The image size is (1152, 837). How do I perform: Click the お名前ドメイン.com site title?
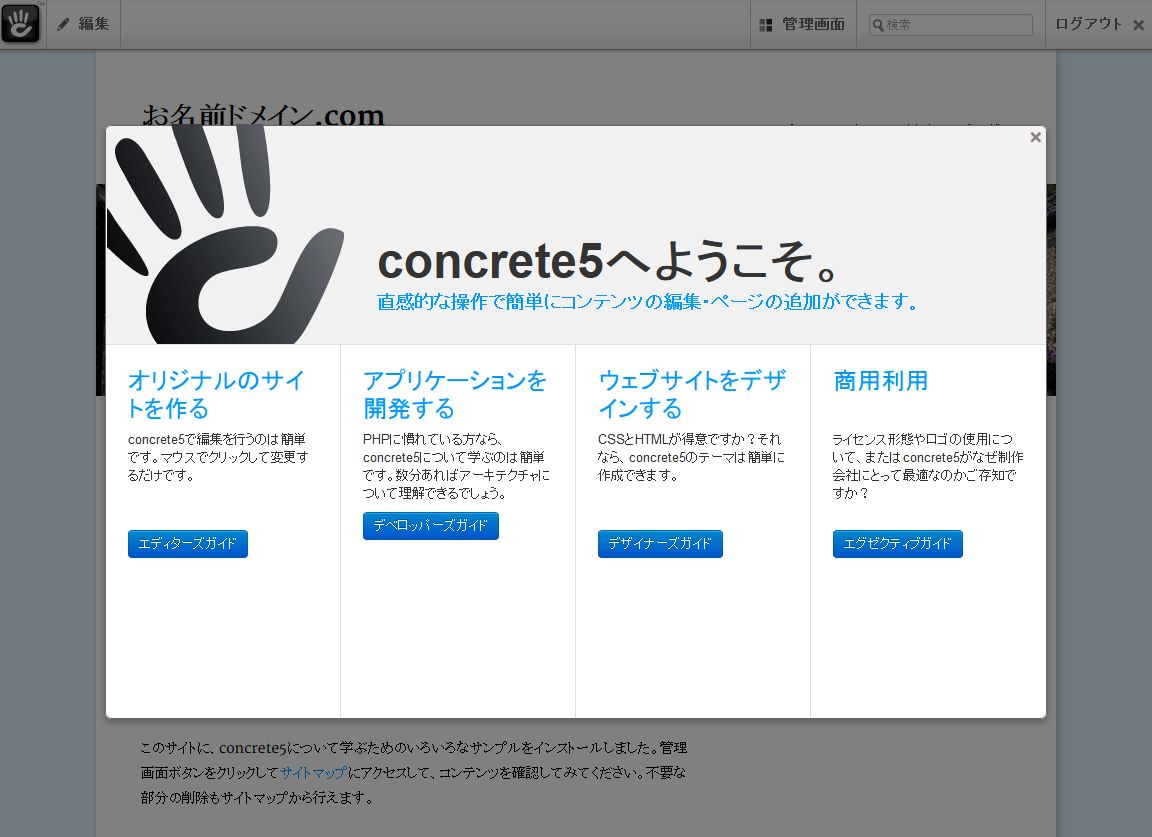point(263,115)
